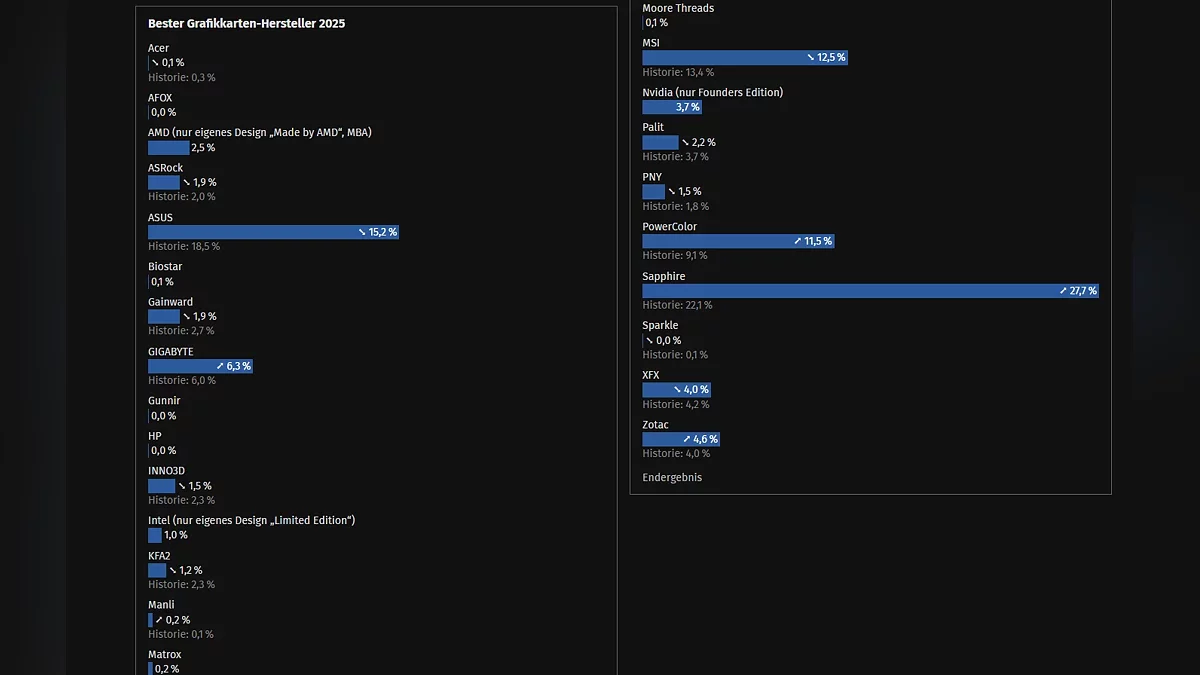Click the blue AMD 2,5 % result bar

pos(167,148)
